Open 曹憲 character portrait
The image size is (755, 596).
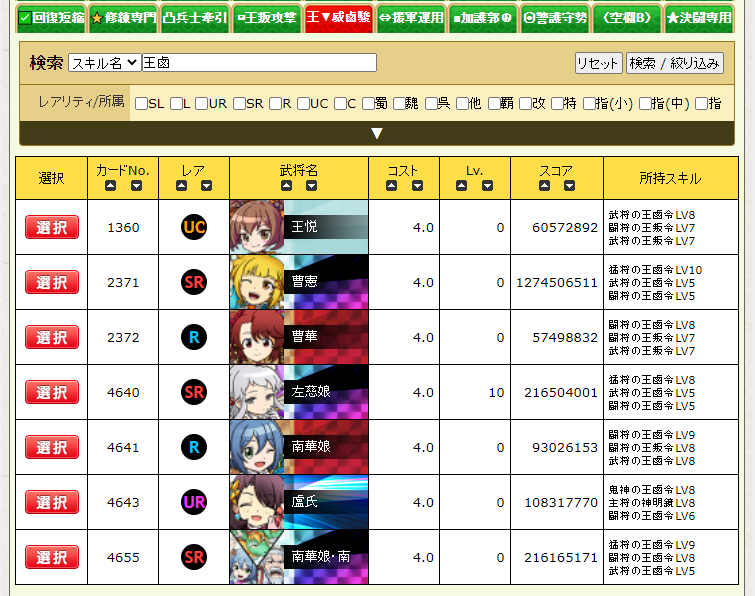point(257,282)
